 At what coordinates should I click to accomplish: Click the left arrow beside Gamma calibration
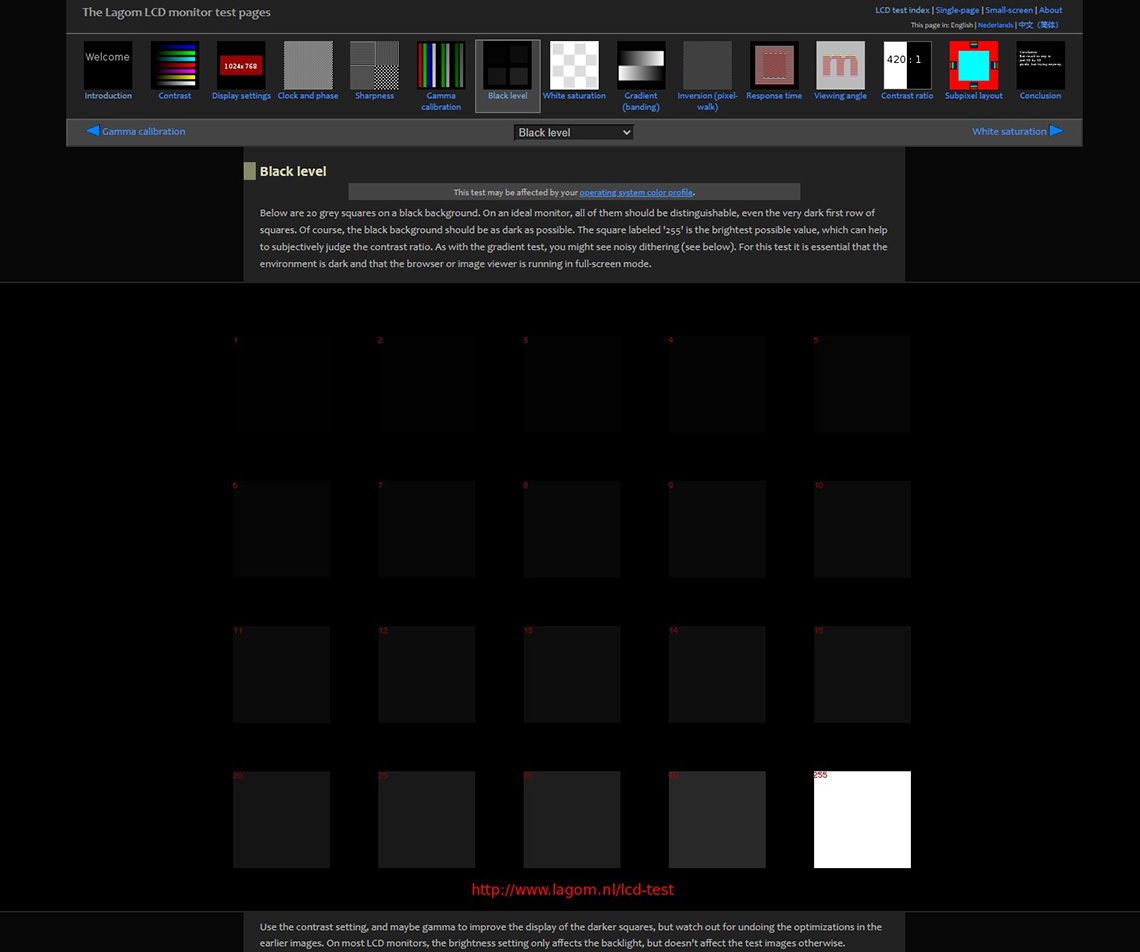coord(92,131)
